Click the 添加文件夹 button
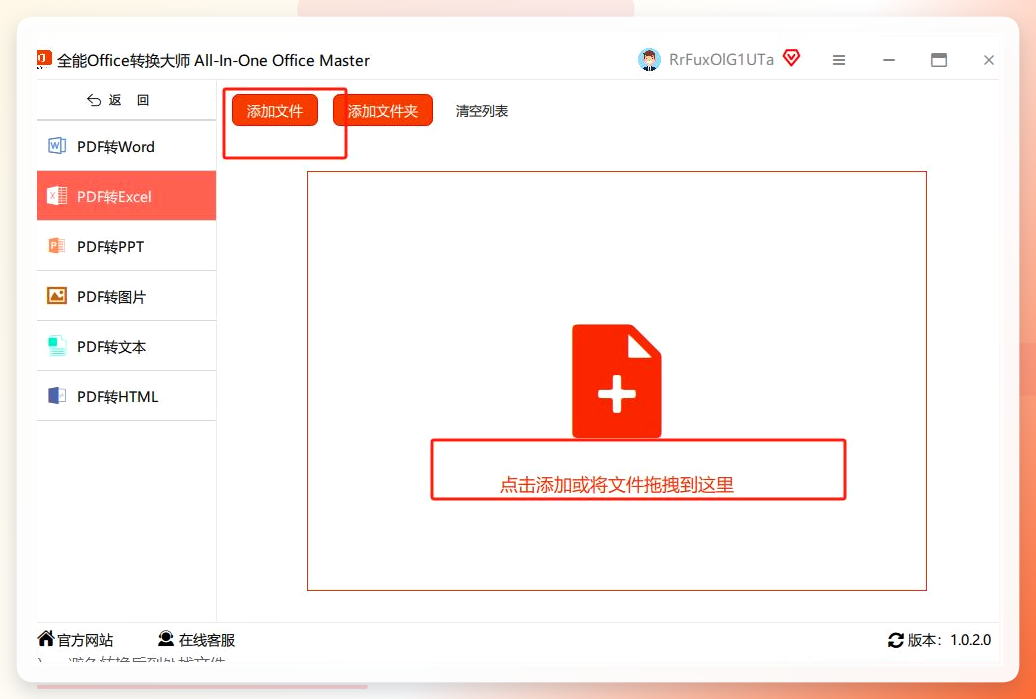 pyautogui.click(x=383, y=110)
